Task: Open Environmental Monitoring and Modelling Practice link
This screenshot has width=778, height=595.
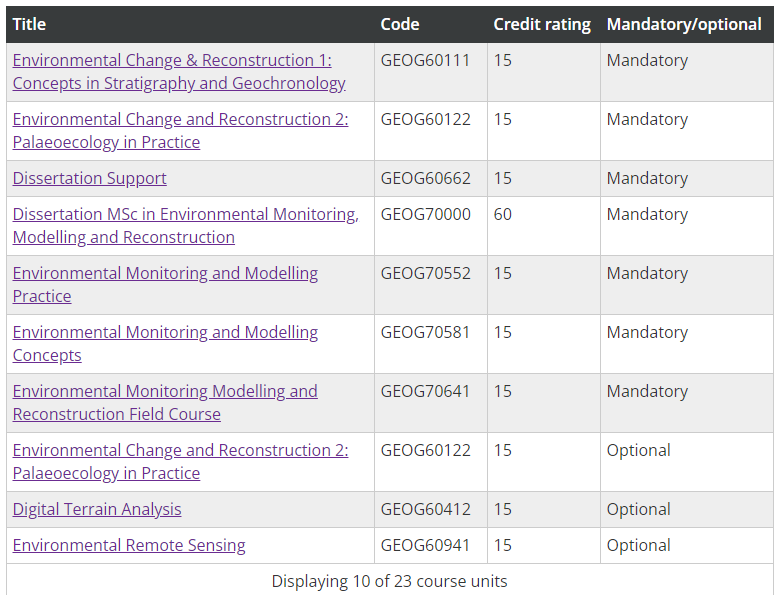Action: [x=165, y=284]
